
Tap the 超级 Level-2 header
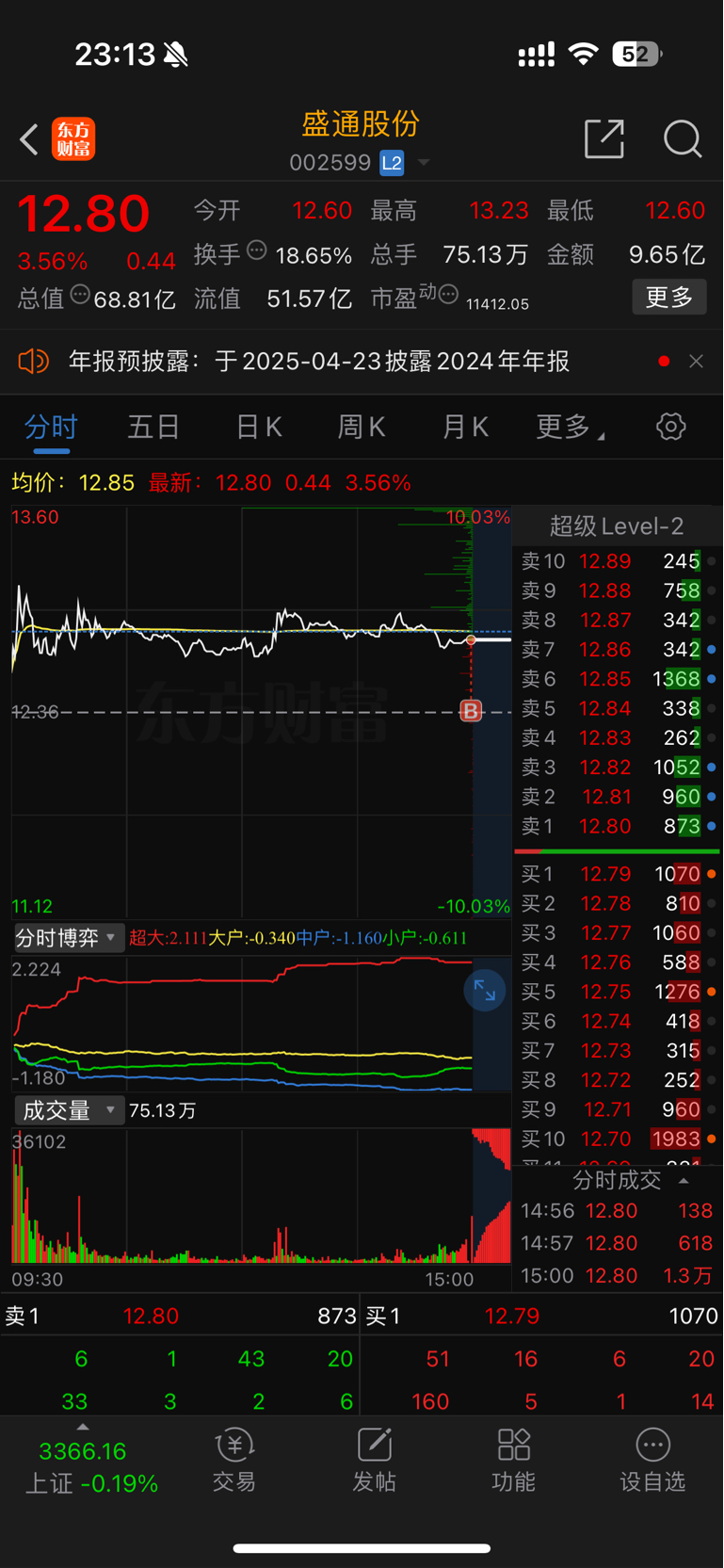(617, 526)
